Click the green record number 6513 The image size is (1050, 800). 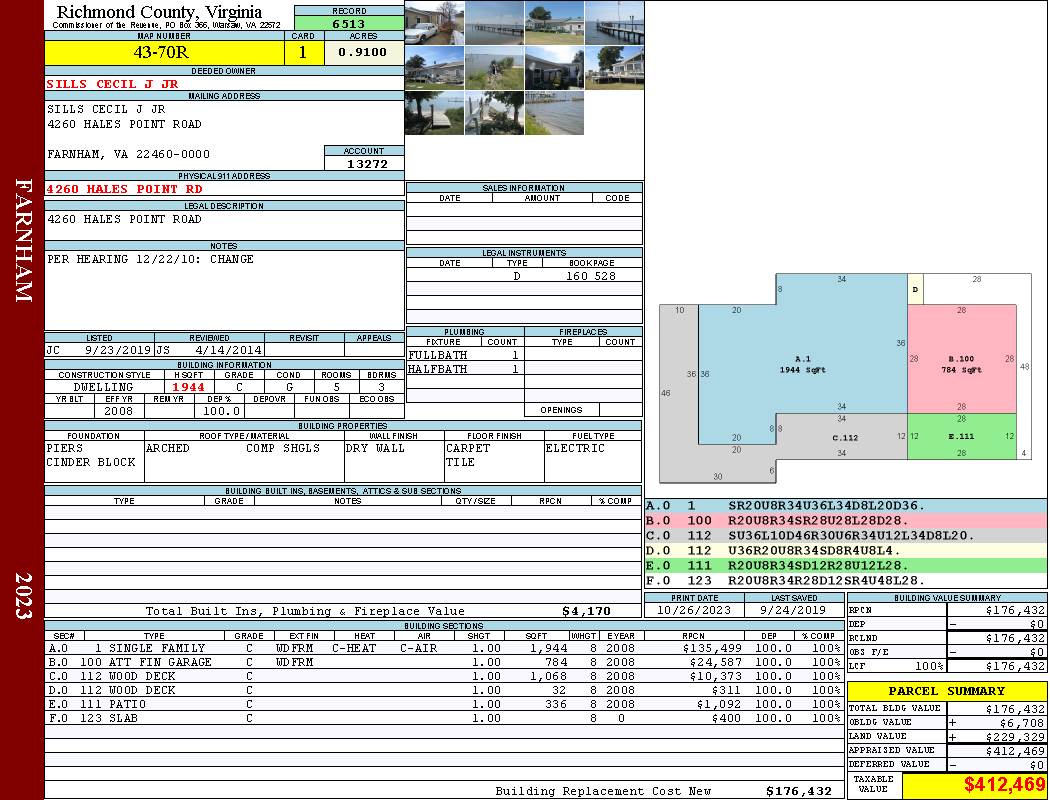pos(349,24)
